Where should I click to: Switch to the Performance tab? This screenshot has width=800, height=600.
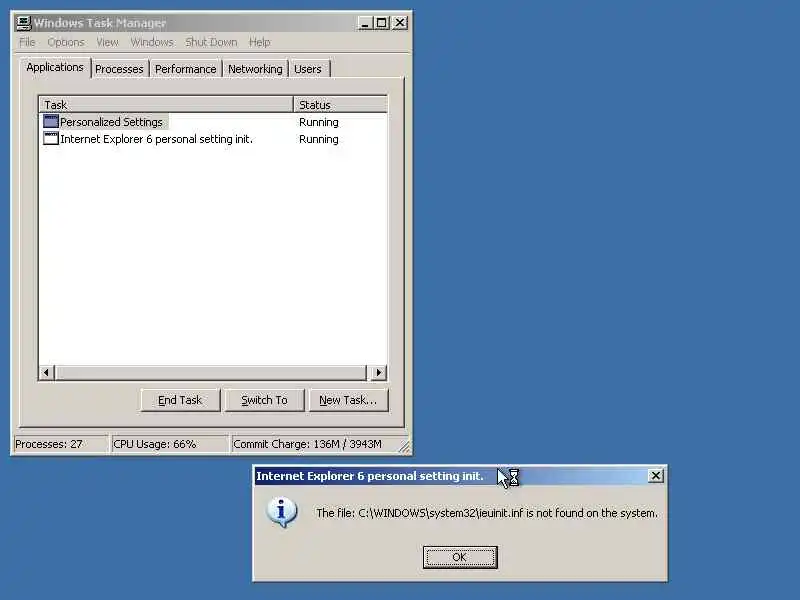tap(186, 69)
